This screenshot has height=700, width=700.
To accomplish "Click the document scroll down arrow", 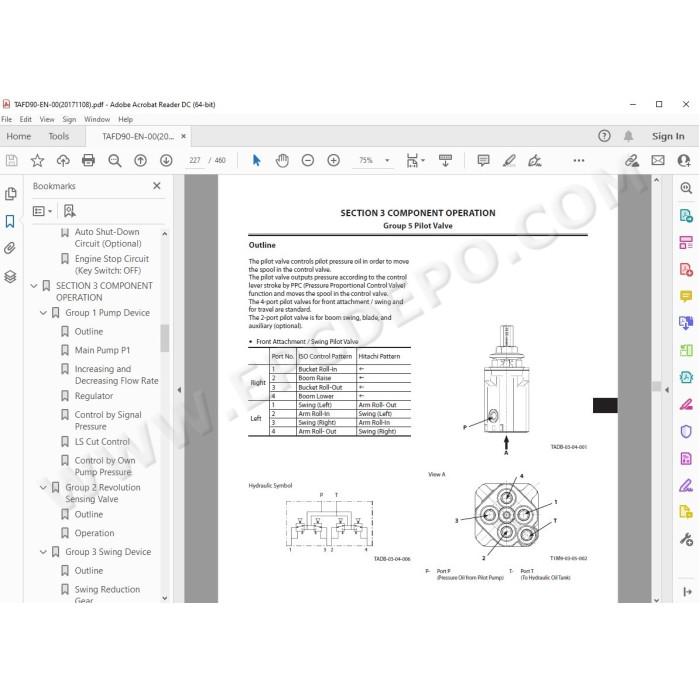I will coord(656,600).
